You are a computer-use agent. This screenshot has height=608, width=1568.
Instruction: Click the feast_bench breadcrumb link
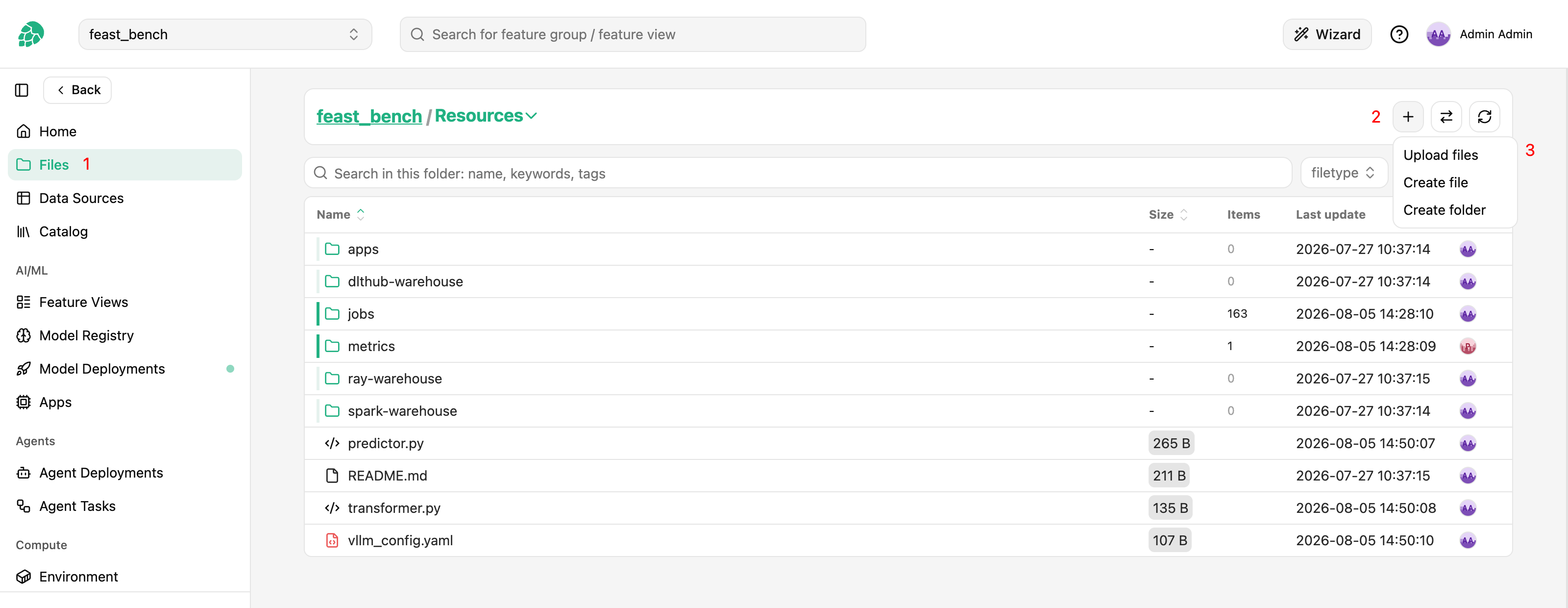(369, 116)
